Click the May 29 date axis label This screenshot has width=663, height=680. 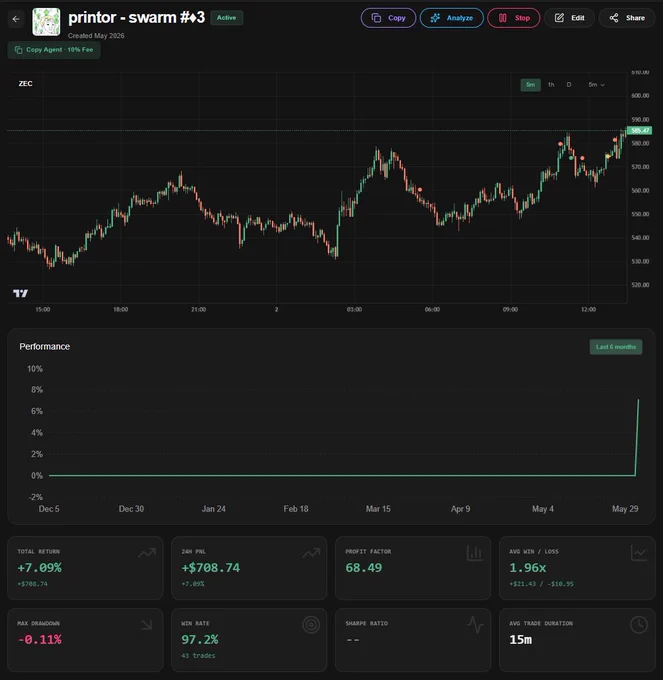pos(625,509)
